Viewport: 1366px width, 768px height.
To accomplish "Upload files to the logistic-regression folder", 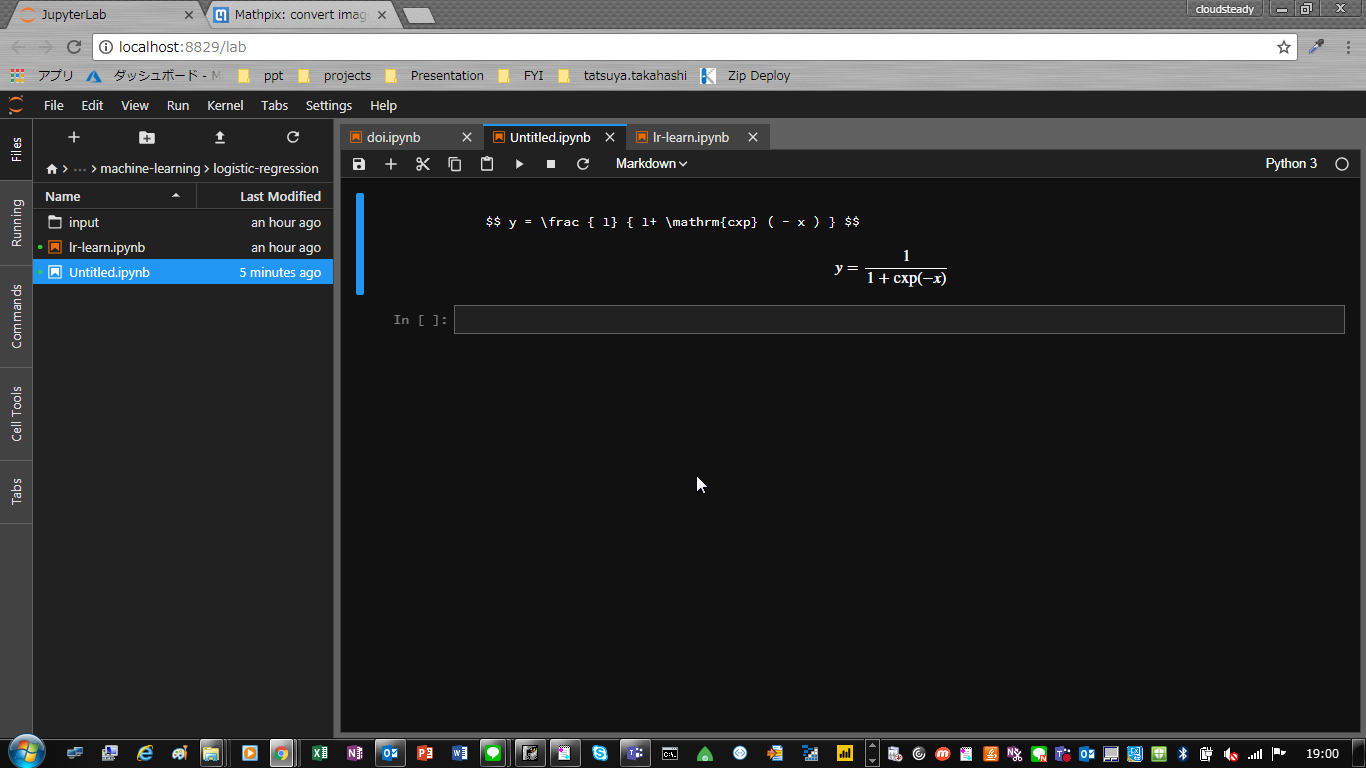I will coord(220,137).
